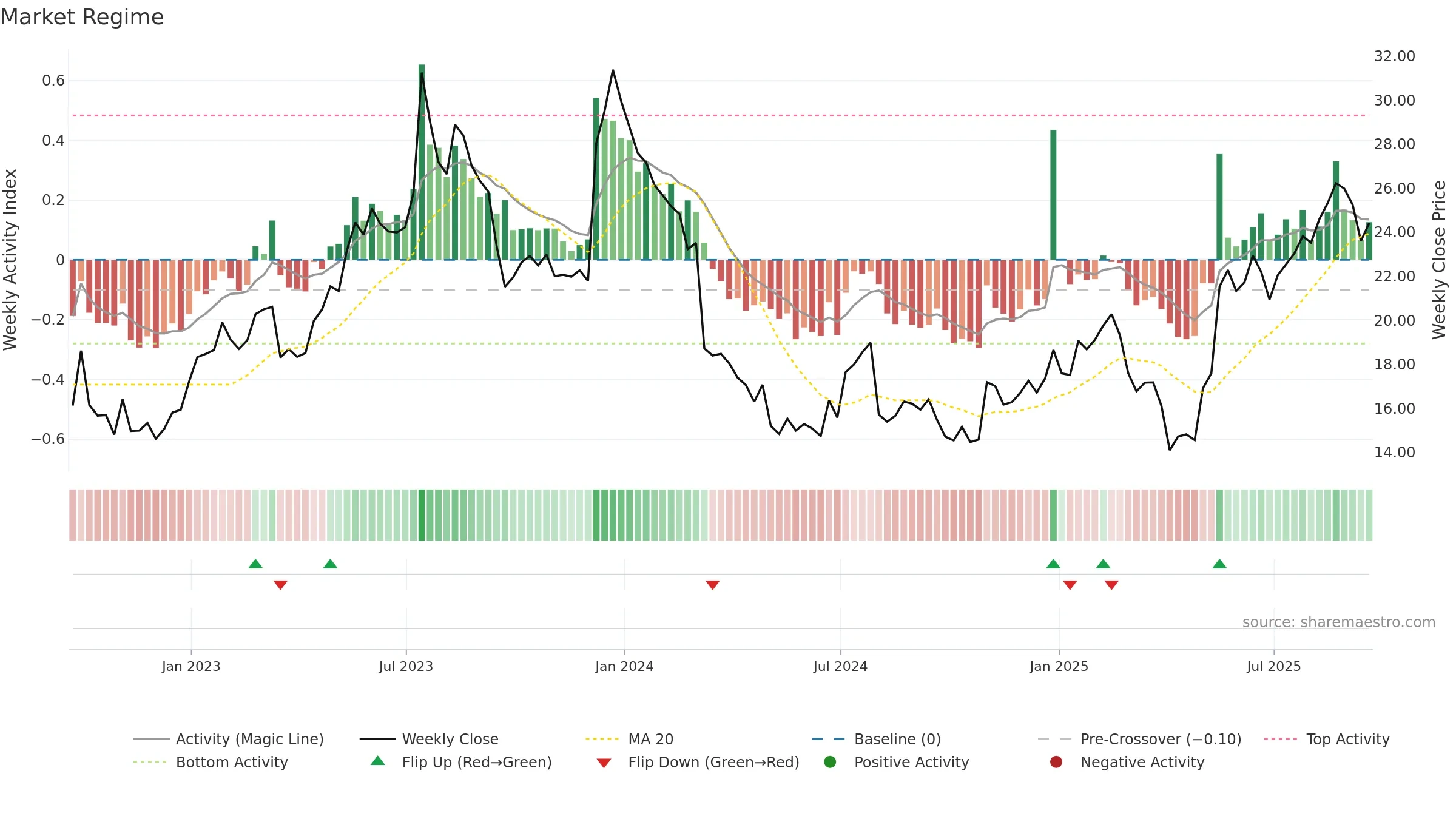Click the Jul 2023 x-axis label
This screenshot has width=1456, height=819.
point(406,666)
